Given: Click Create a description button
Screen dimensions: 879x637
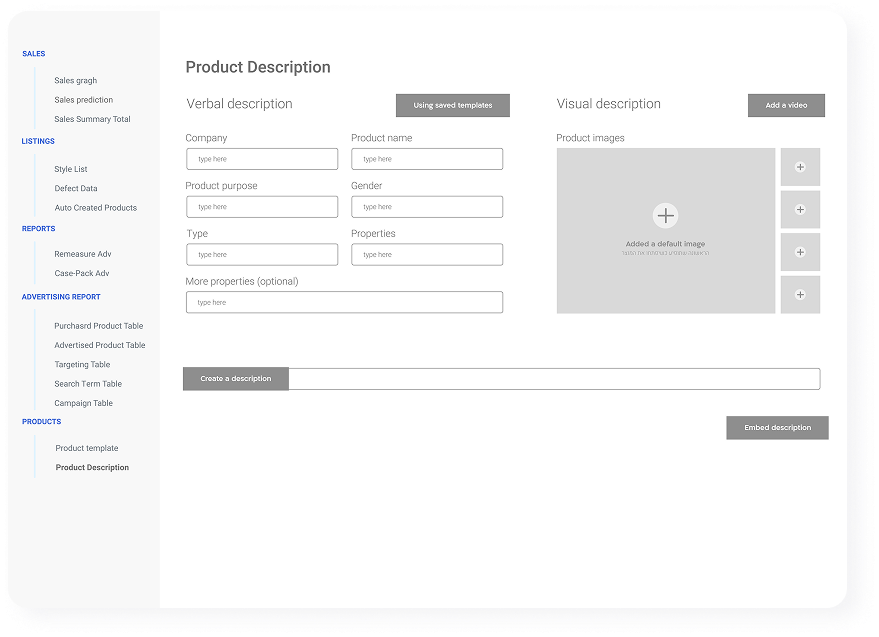Looking at the screenshot, I should coord(235,378).
